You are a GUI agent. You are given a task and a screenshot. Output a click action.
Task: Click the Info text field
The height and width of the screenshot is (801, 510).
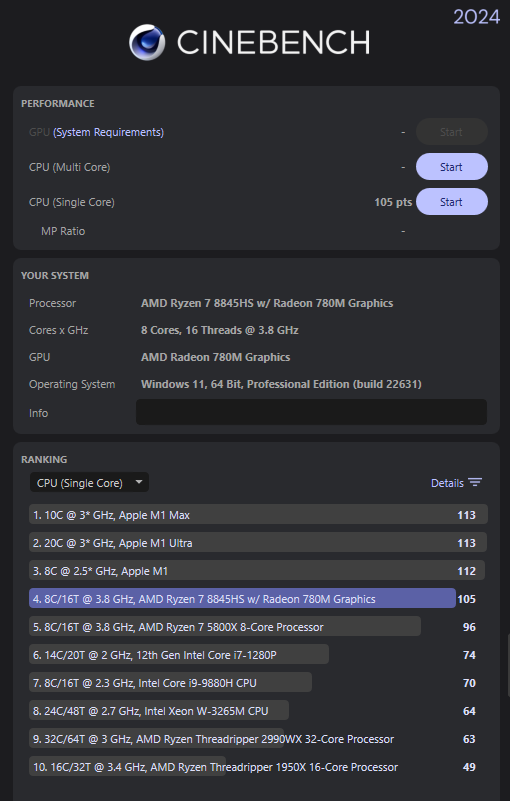click(311, 412)
